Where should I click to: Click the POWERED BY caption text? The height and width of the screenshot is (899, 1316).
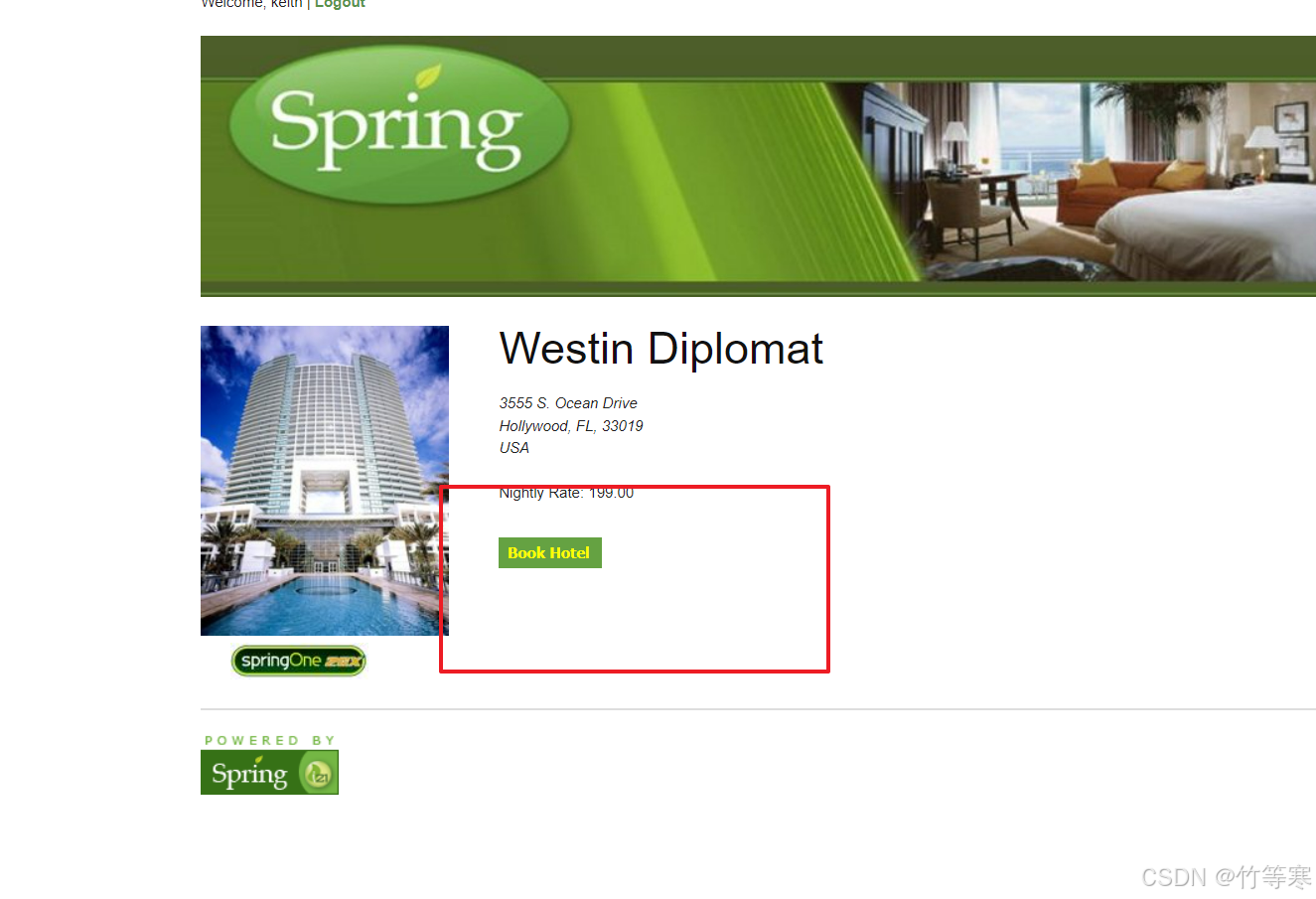click(270, 740)
